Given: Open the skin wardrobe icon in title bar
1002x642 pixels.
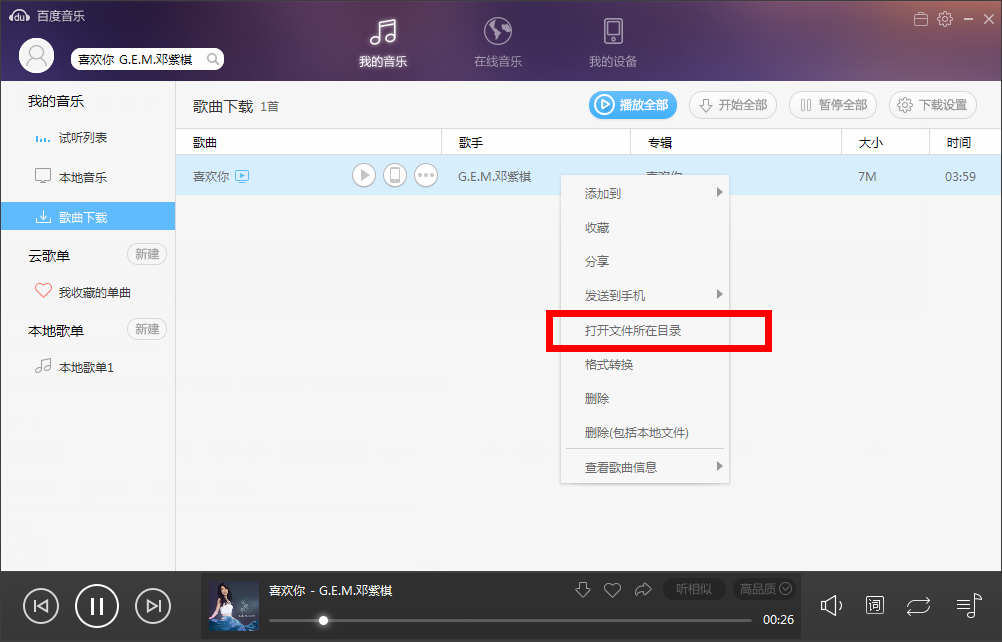Looking at the screenshot, I should click(x=921, y=19).
